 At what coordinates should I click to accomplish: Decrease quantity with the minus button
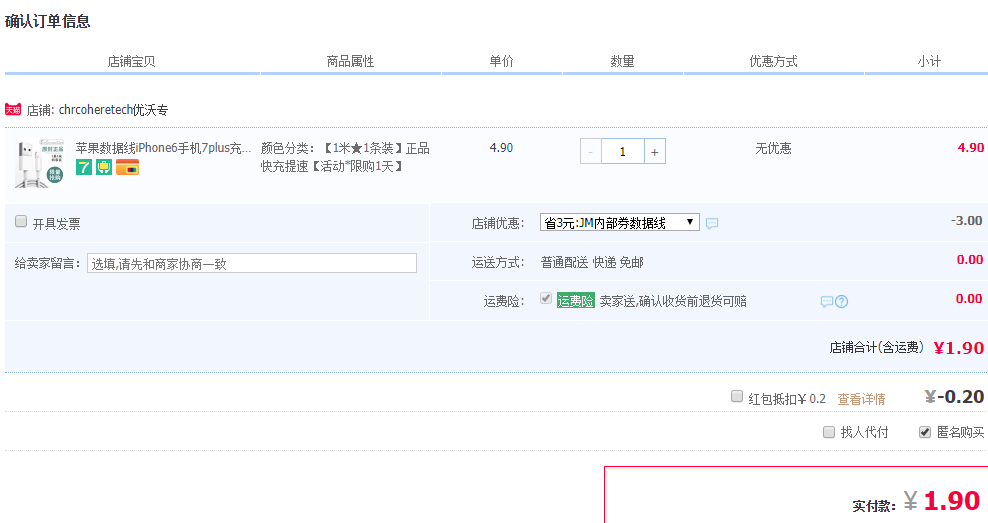click(591, 151)
